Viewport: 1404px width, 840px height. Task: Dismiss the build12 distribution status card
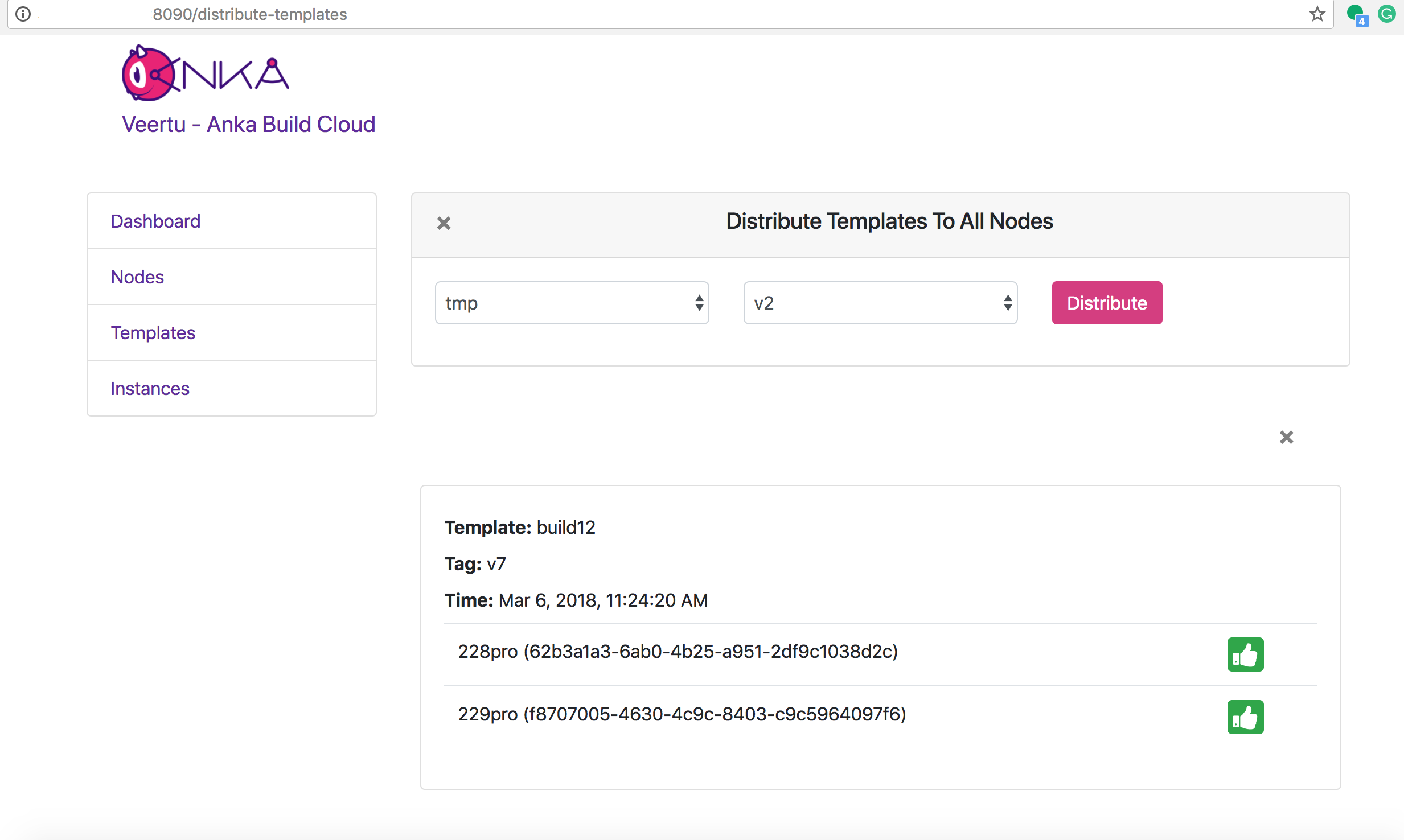(x=1286, y=437)
